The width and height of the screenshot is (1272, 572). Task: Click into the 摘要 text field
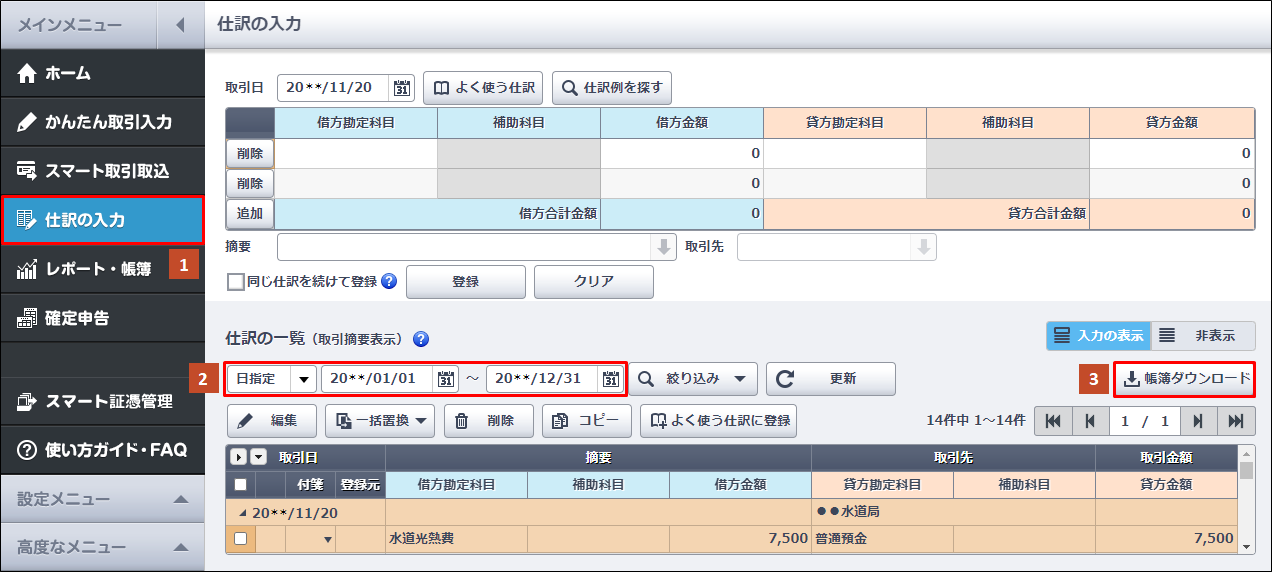(x=464, y=246)
